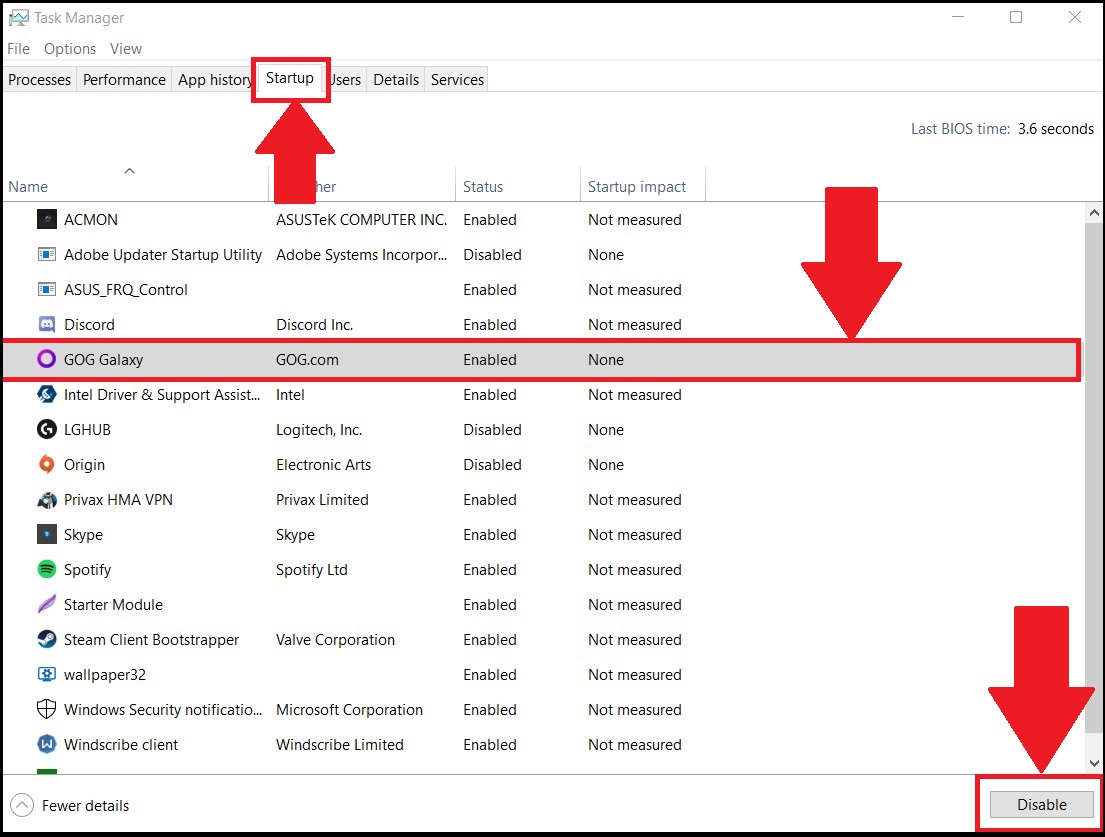
Task: Open the File menu
Action: click(x=18, y=49)
